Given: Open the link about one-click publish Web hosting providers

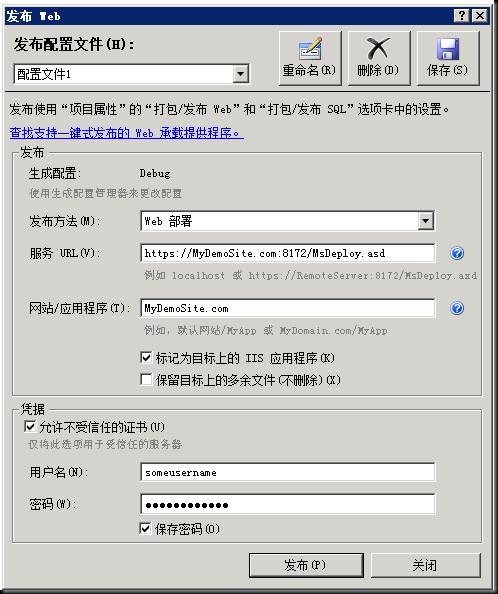Looking at the screenshot, I should tap(126, 133).
